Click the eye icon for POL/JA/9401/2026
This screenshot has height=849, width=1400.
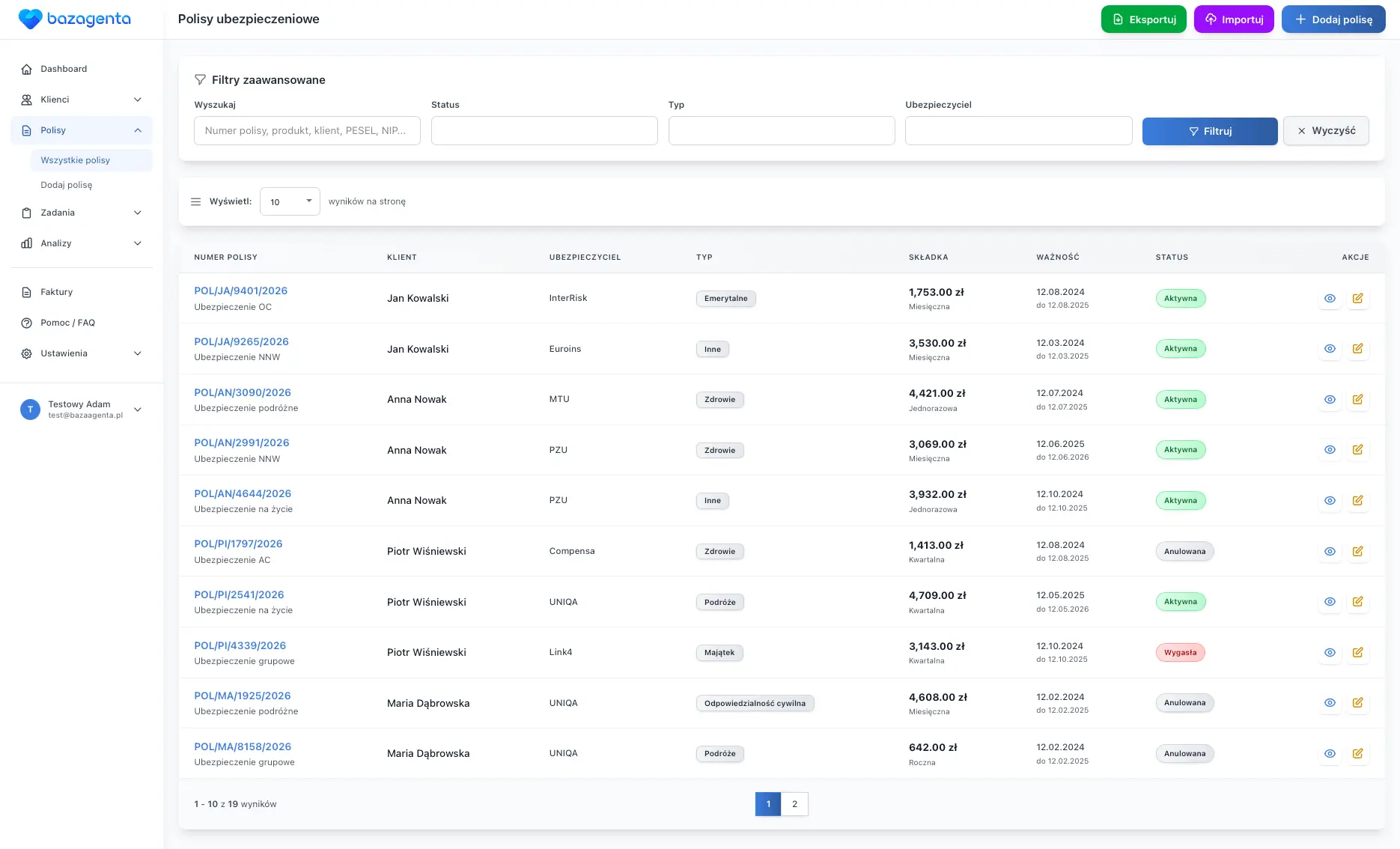pyautogui.click(x=1330, y=298)
